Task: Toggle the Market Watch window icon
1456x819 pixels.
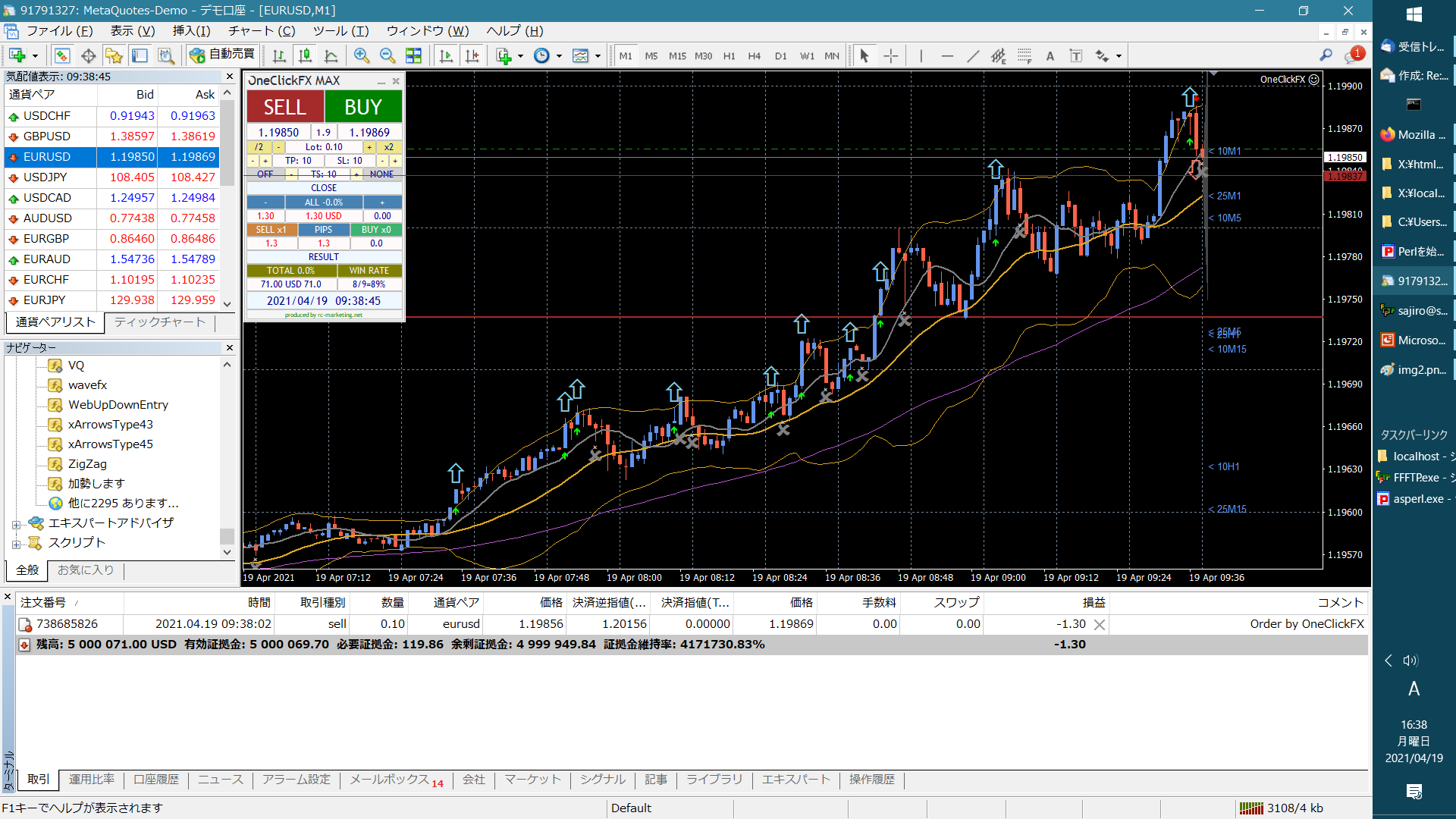Action: [x=62, y=55]
